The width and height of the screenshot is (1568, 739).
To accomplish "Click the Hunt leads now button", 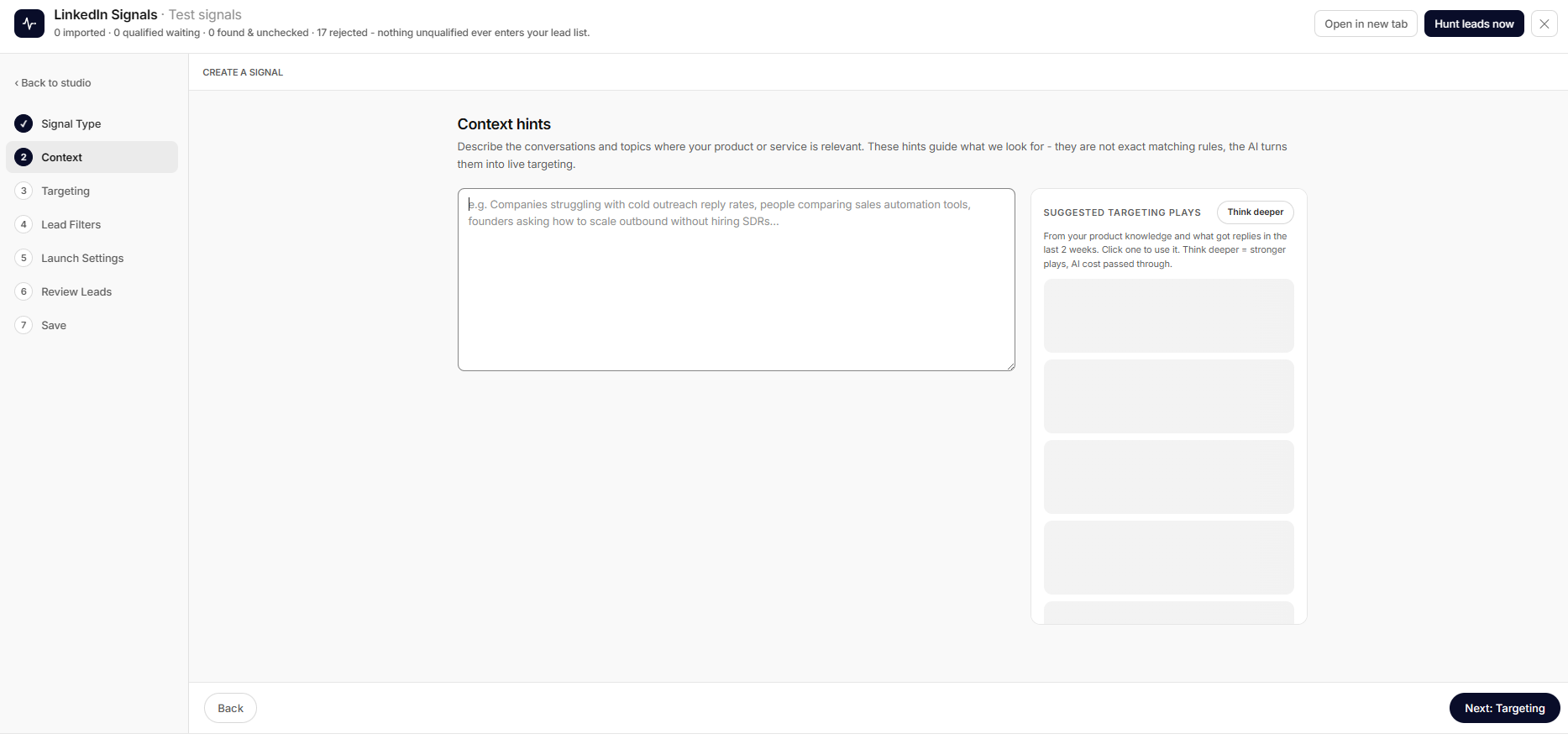I will 1474,24.
